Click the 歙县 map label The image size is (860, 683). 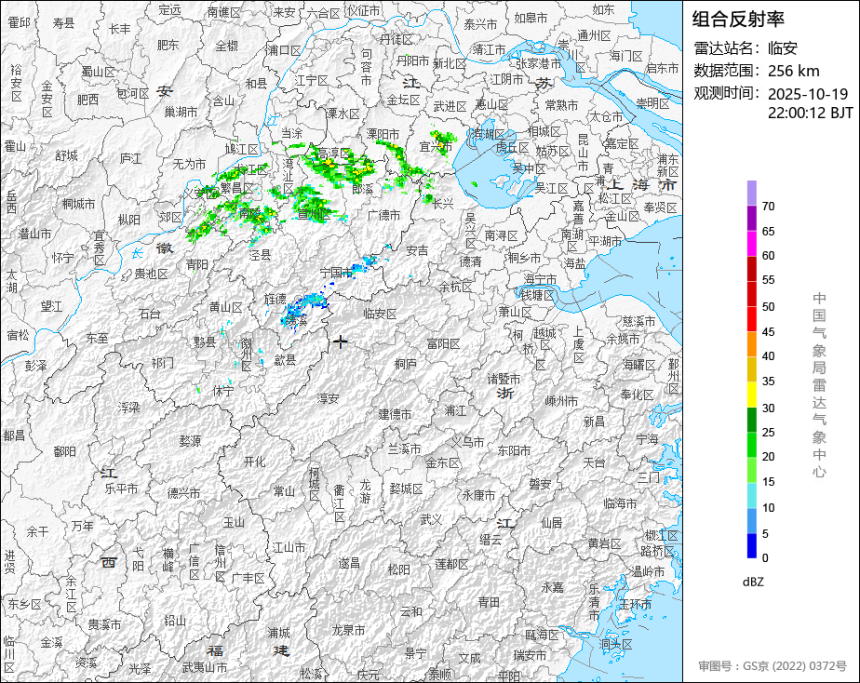tap(285, 360)
